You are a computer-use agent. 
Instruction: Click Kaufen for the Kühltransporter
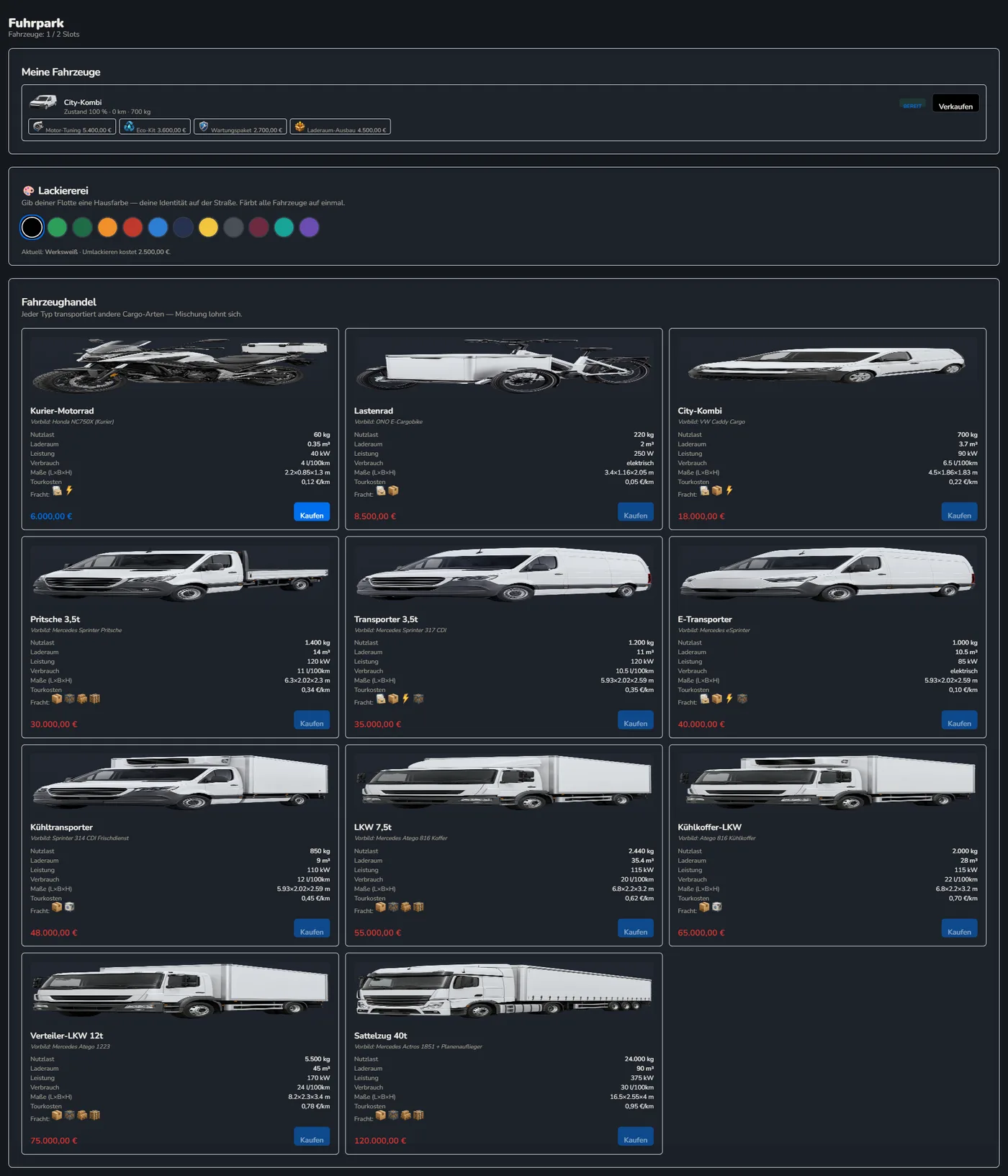click(x=312, y=928)
